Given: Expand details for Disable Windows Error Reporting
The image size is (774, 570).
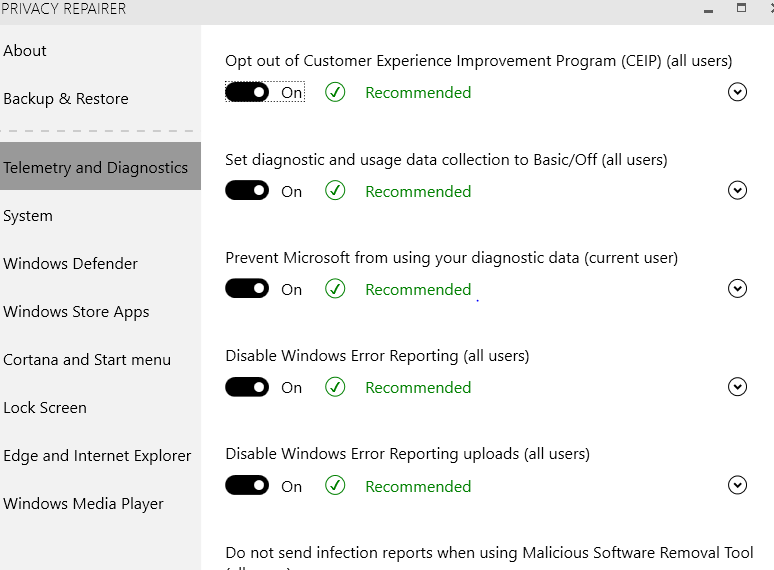Looking at the screenshot, I should tap(737, 386).
